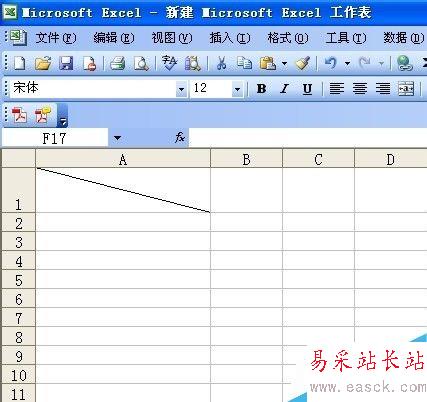Screen dimensions: 427x402
Task: Align text left in cell
Action: (337, 89)
